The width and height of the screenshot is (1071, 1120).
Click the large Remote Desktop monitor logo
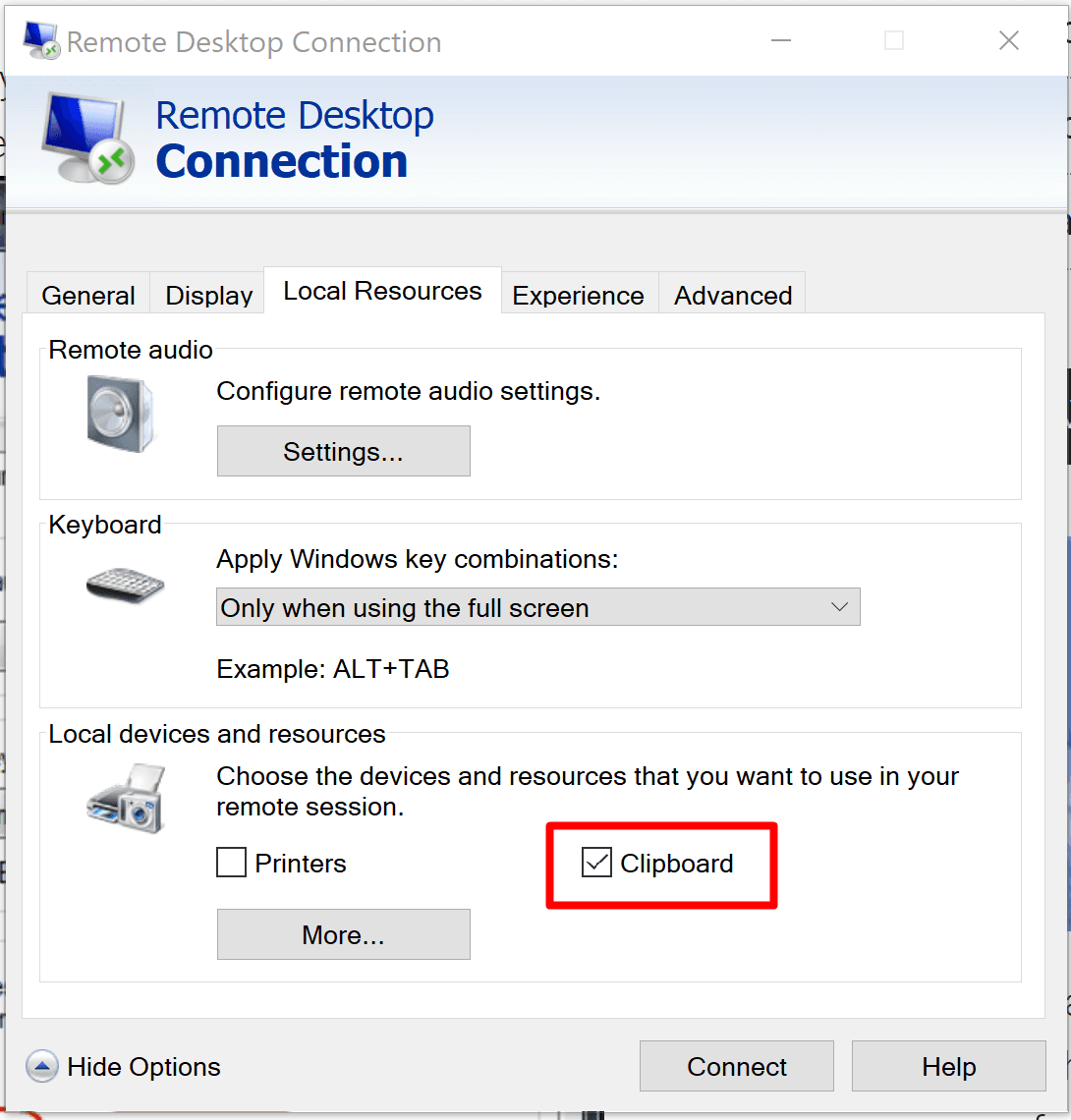[x=87, y=140]
